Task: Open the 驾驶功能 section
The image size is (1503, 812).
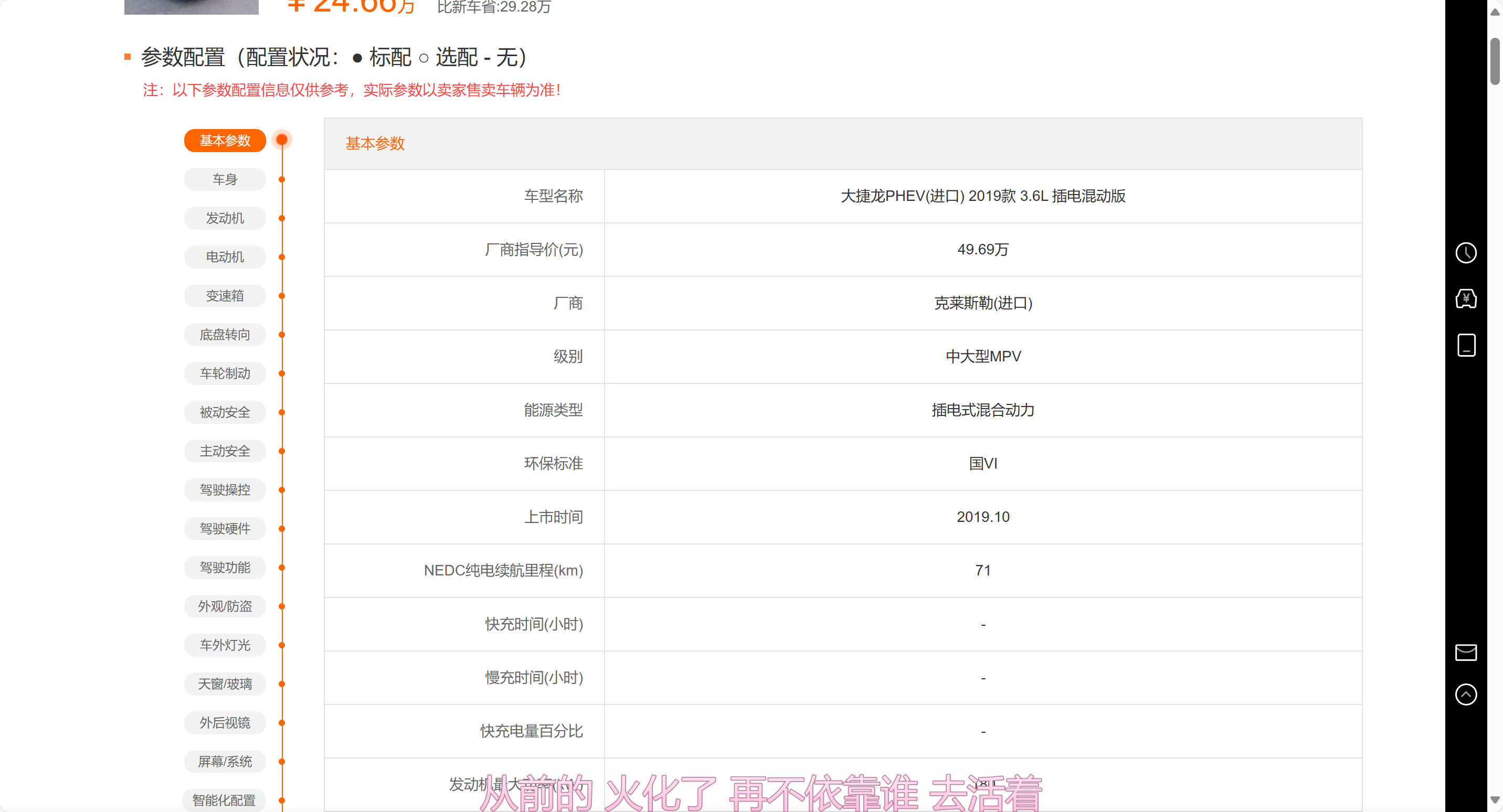Action: point(225,567)
